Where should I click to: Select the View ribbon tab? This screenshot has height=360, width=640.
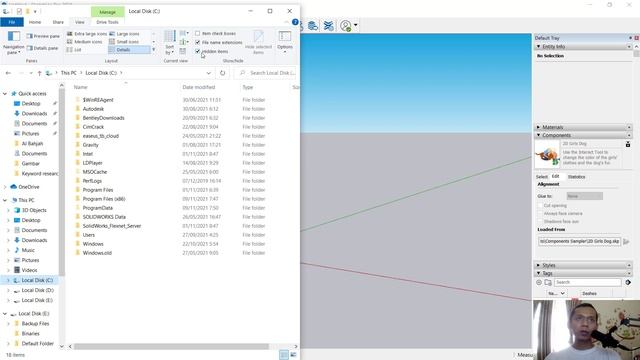pyautogui.click(x=80, y=22)
